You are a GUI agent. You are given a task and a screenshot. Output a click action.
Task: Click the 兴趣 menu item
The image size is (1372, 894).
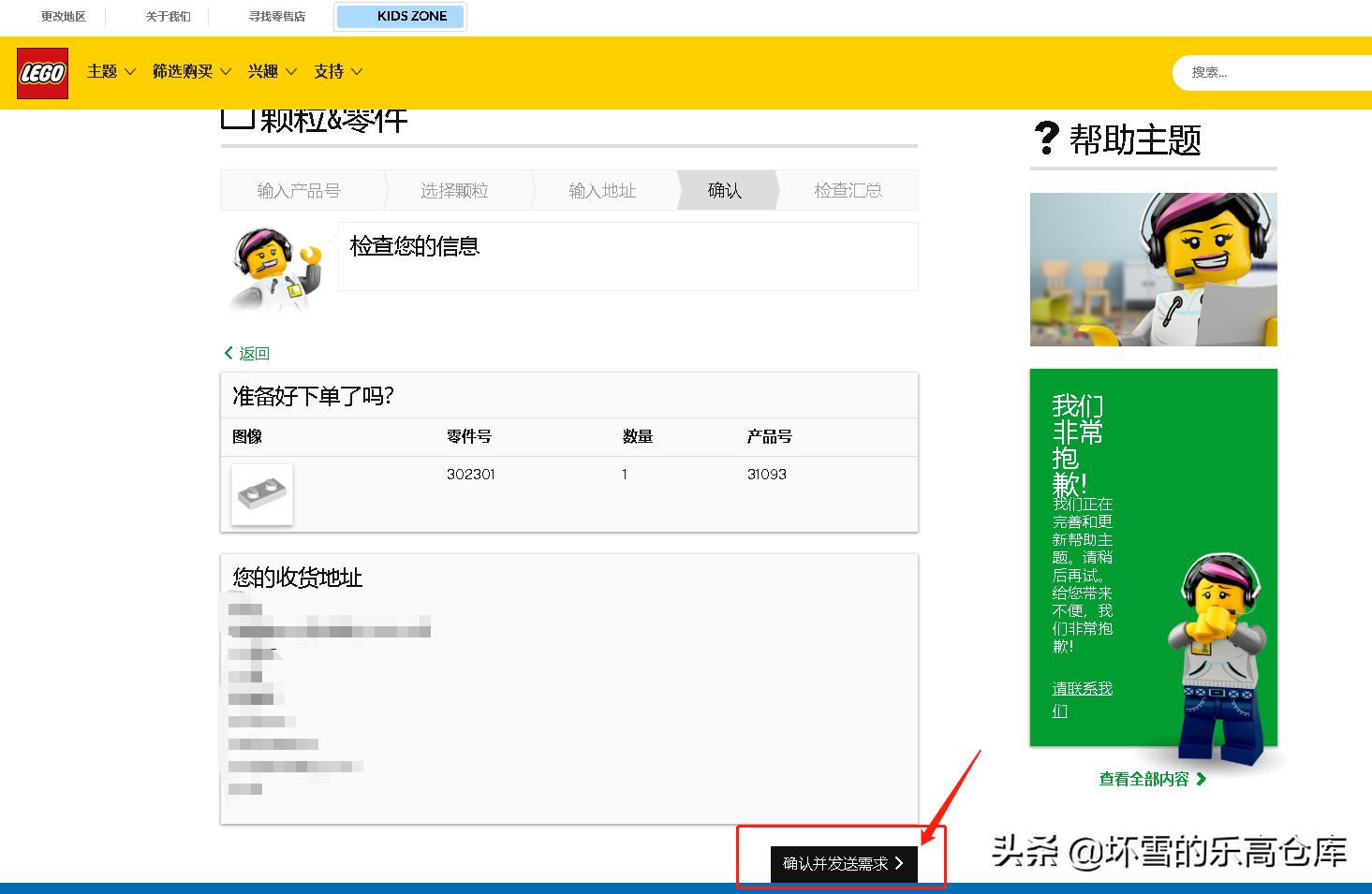[x=270, y=71]
